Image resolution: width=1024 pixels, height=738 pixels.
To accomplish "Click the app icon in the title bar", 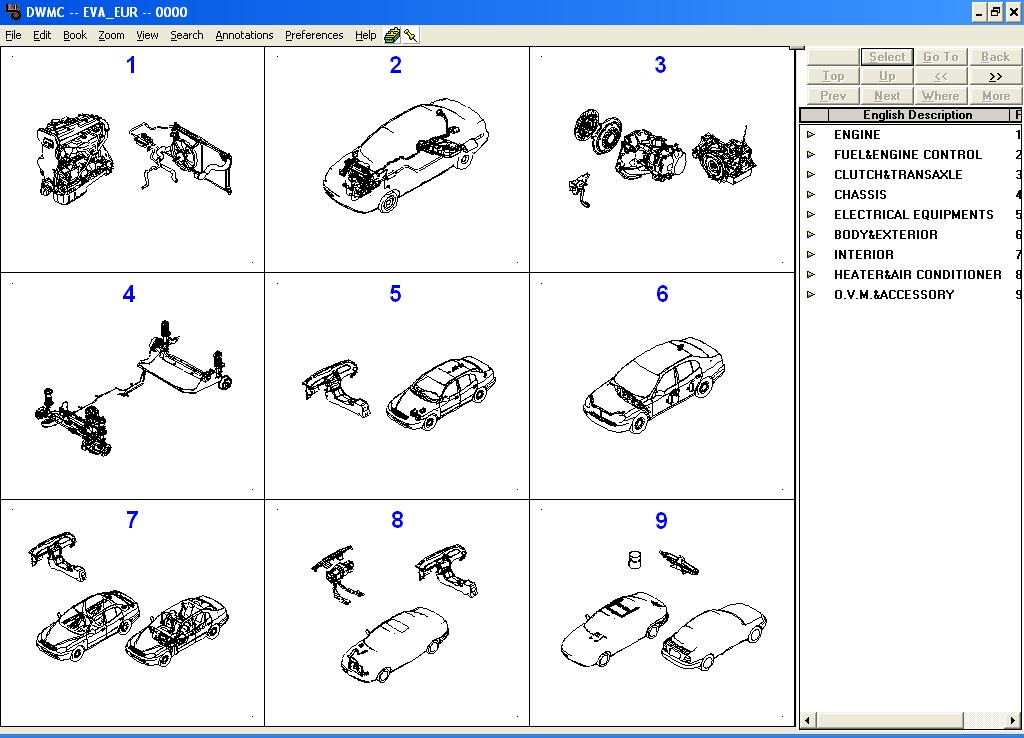I will (x=12, y=11).
